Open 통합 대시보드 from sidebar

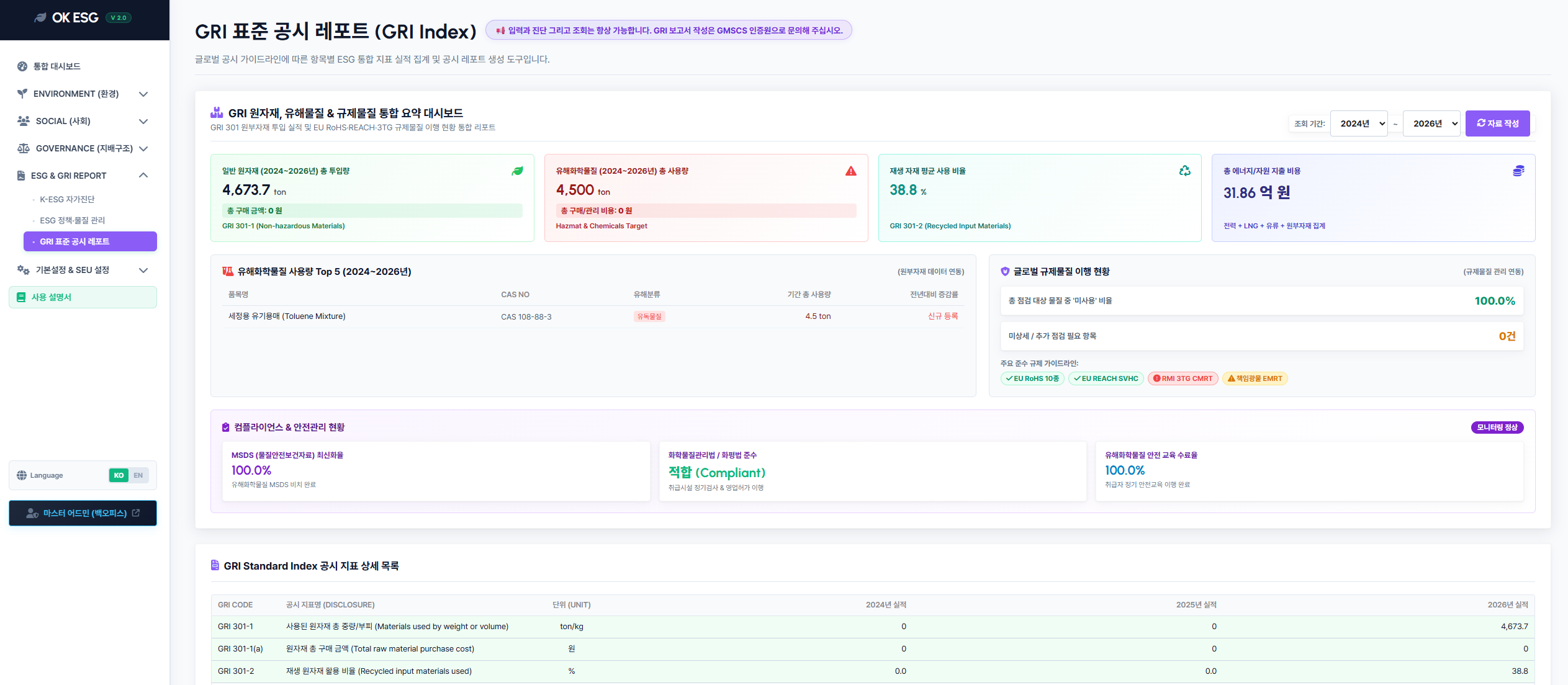point(83,66)
